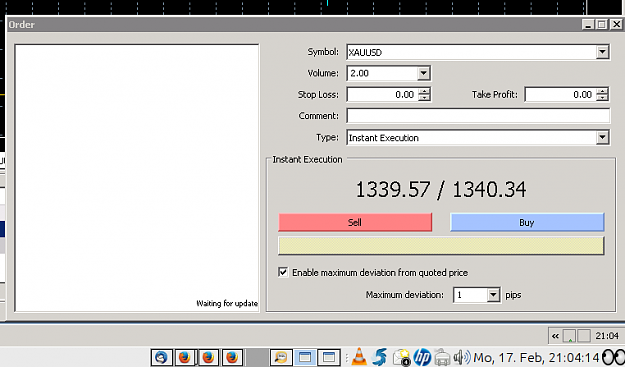Click the VLC cone tray icon
This screenshot has height=367, width=625.
[359, 357]
